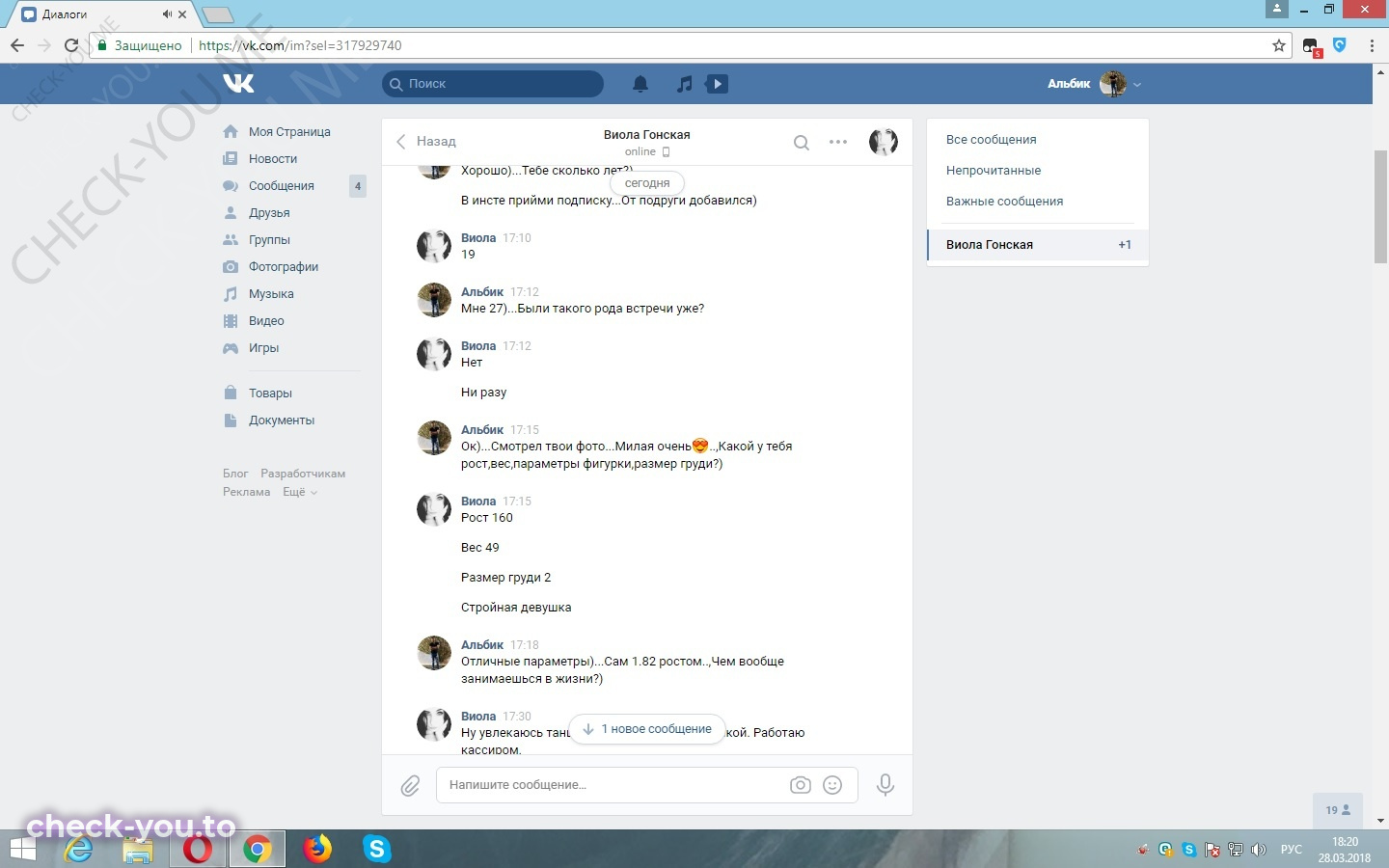Open the Chrome three-dot menu
This screenshot has height=868, width=1389.
pos(1372,45)
